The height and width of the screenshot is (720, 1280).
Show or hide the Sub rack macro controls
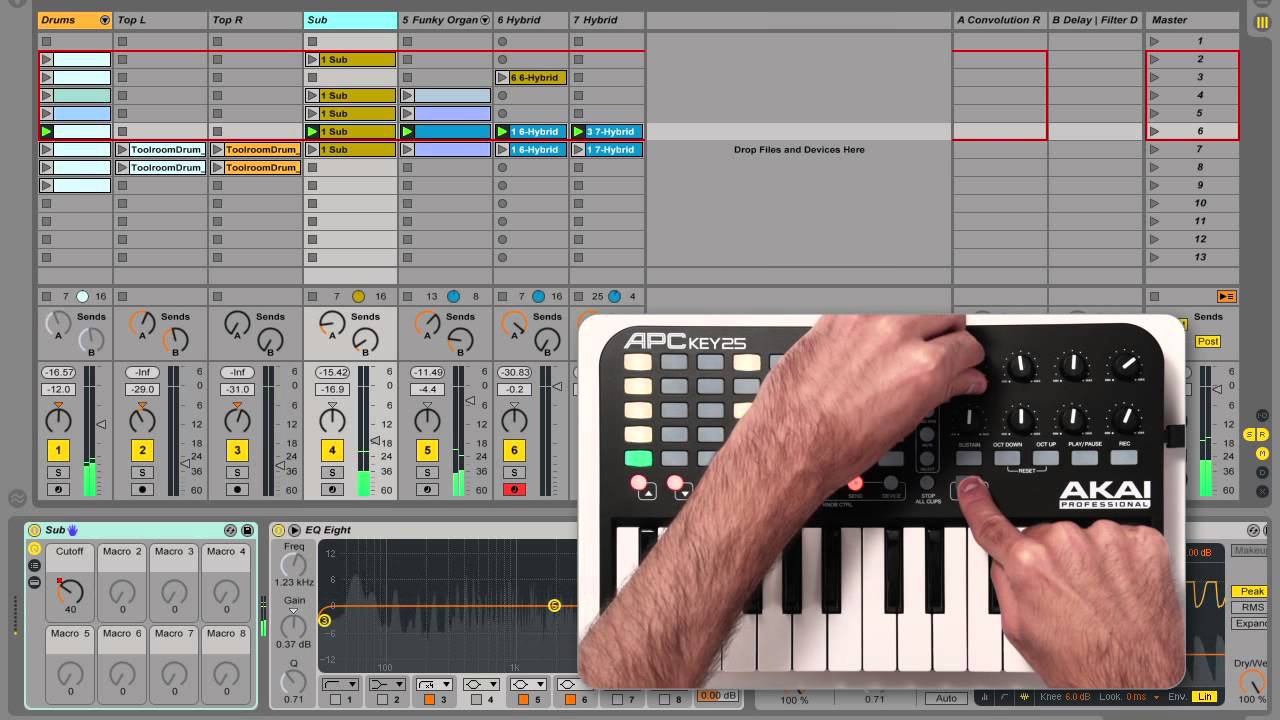pos(34,549)
